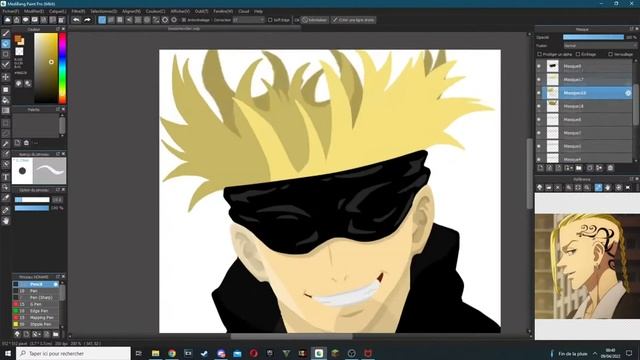The width and height of the screenshot is (640, 360).
Task: Hide the Masque6 layer
Action: [x=539, y=120]
